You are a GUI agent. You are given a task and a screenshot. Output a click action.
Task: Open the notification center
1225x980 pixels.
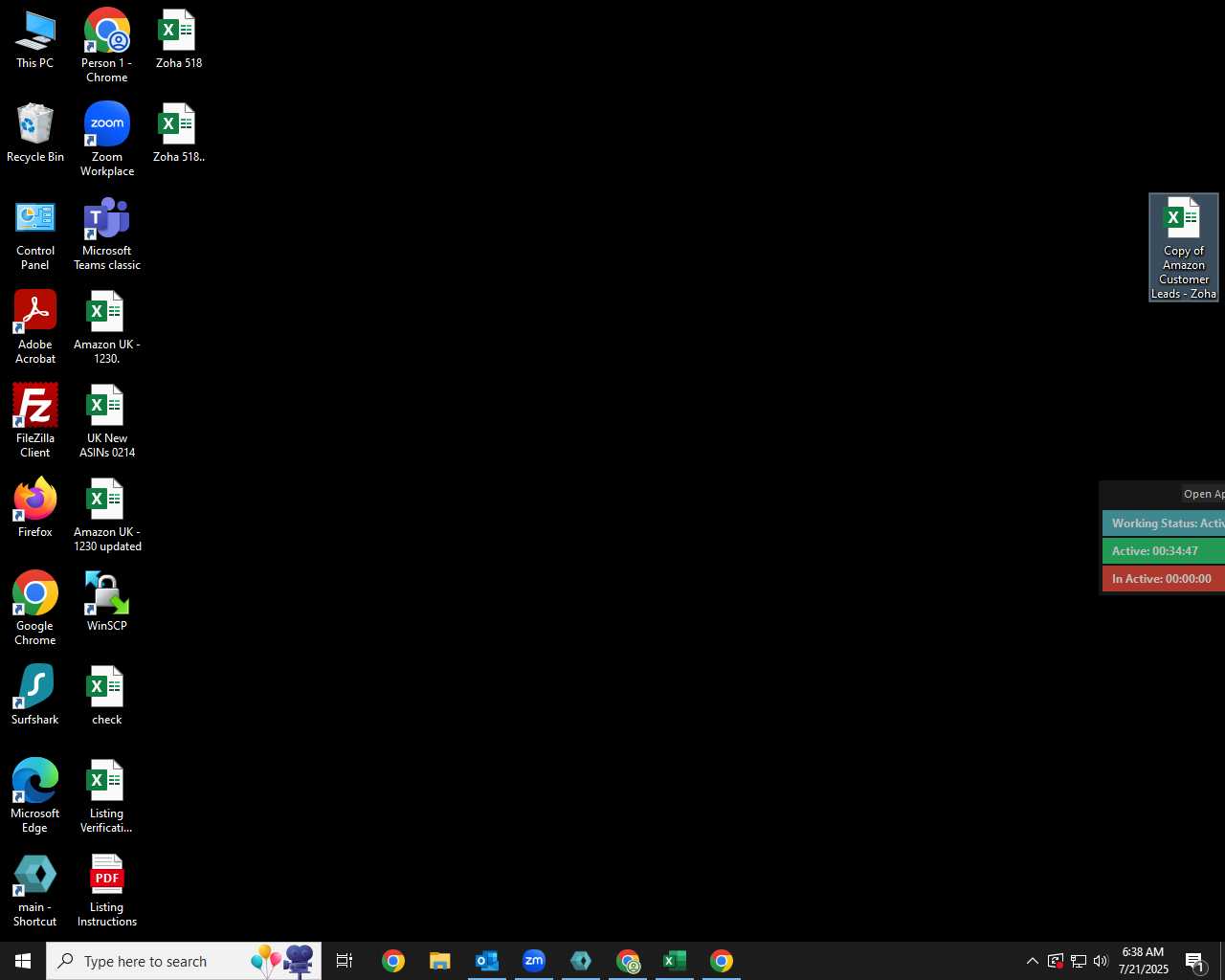click(1195, 961)
